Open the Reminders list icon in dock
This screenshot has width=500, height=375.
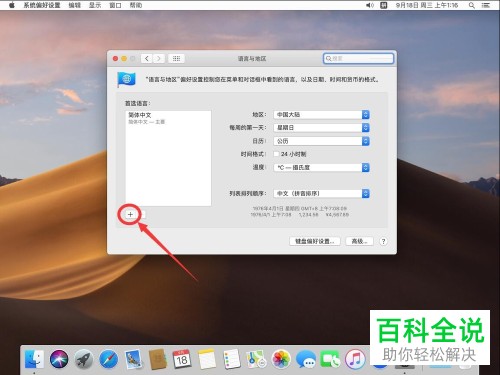pyautogui.click(x=231, y=360)
